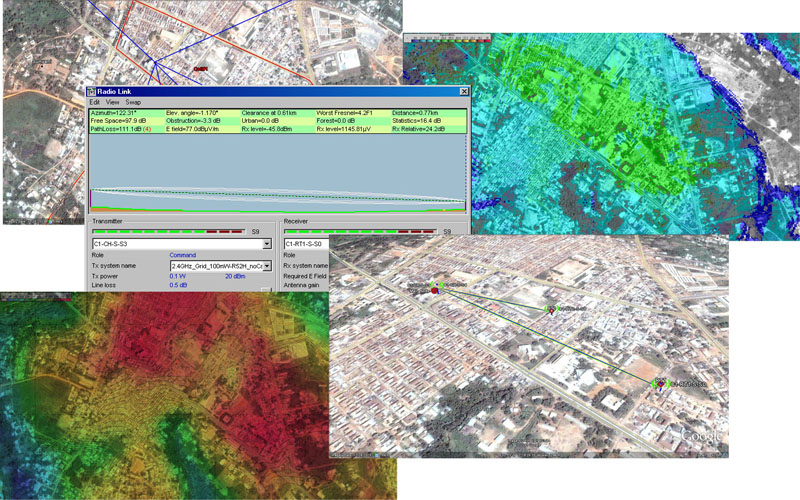Click the 'Free Space=97.9 dB' value
This screenshot has height=500, width=800.
point(116,121)
